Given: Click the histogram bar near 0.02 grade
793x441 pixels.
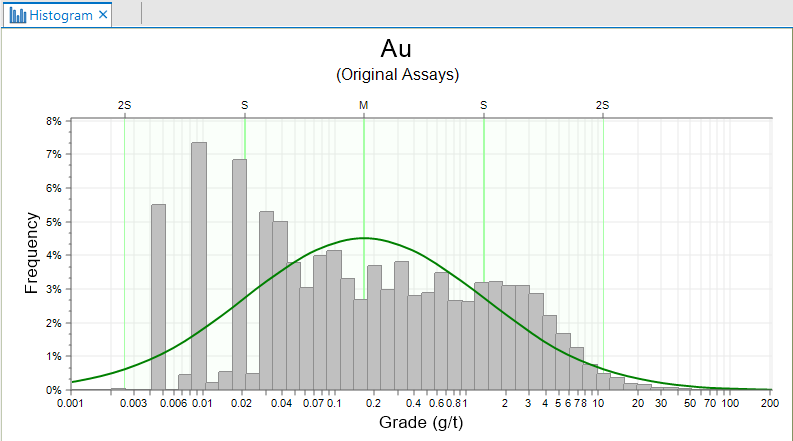Looking at the screenshot, I should click(240, 275).
